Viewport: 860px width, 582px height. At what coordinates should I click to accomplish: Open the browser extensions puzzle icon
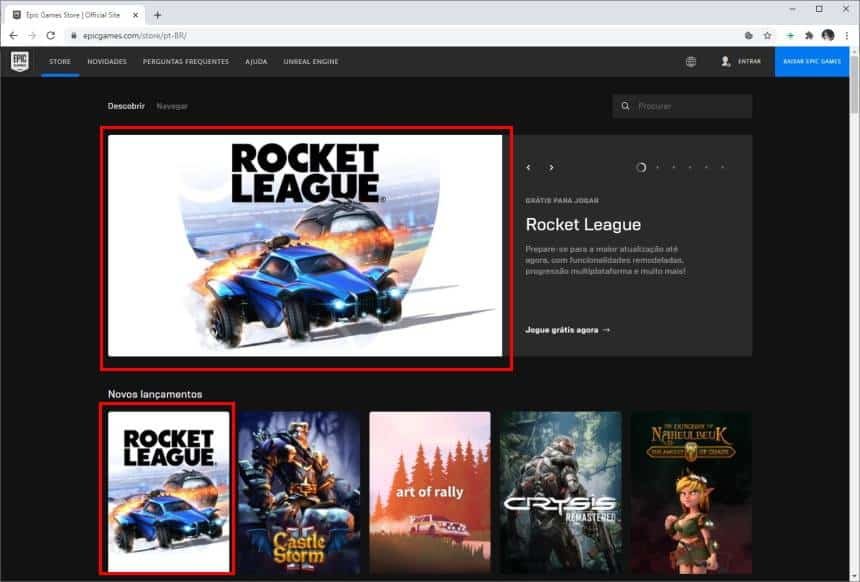[x=809, y=36]
